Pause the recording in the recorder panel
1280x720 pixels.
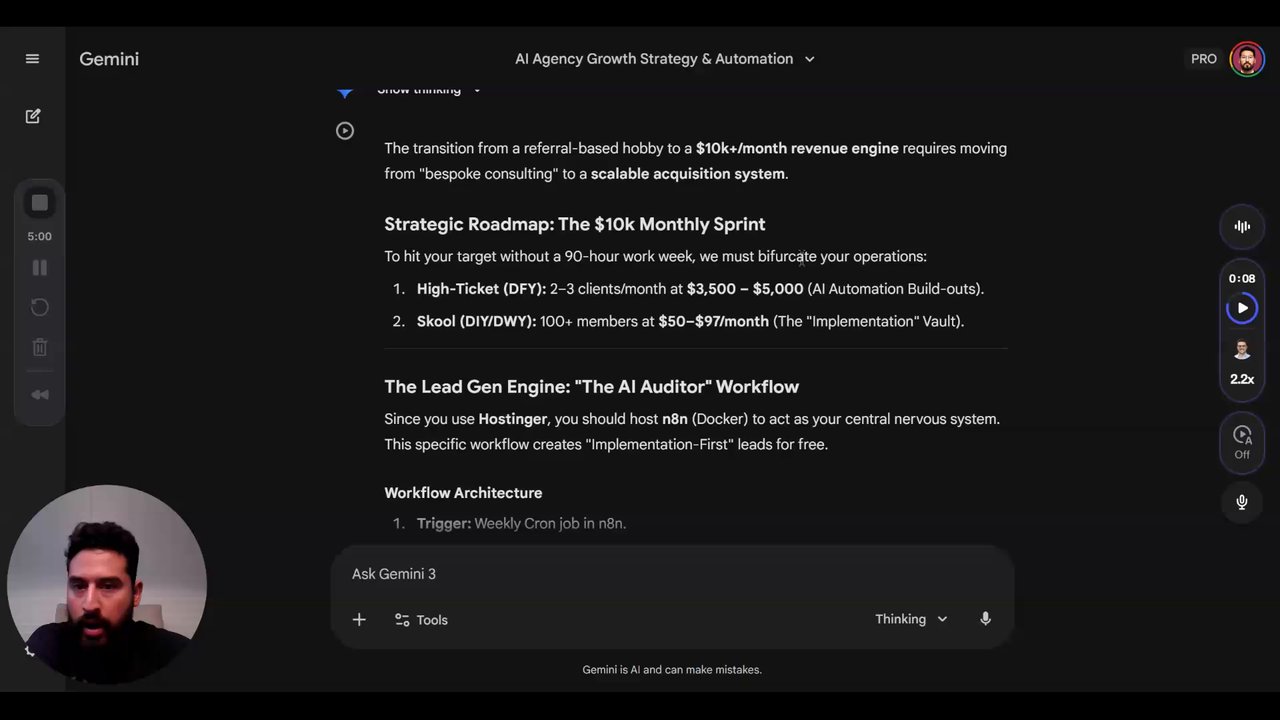(40, 268)
